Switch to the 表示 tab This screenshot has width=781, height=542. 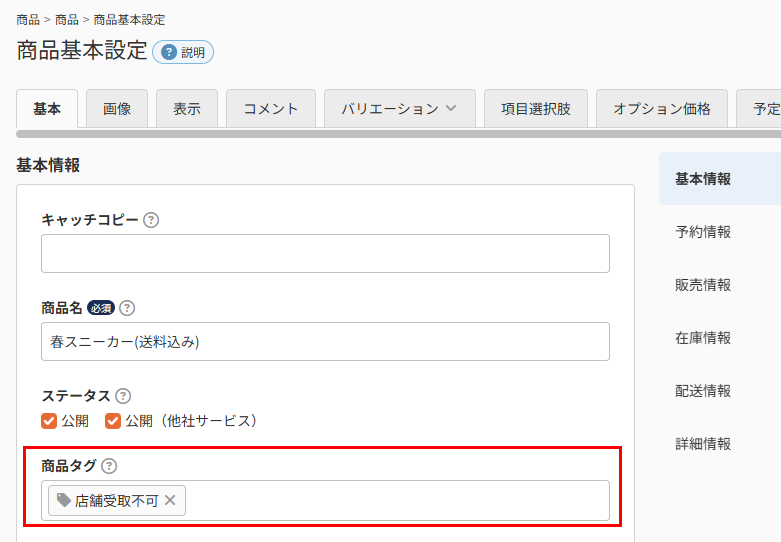point(187,109)
